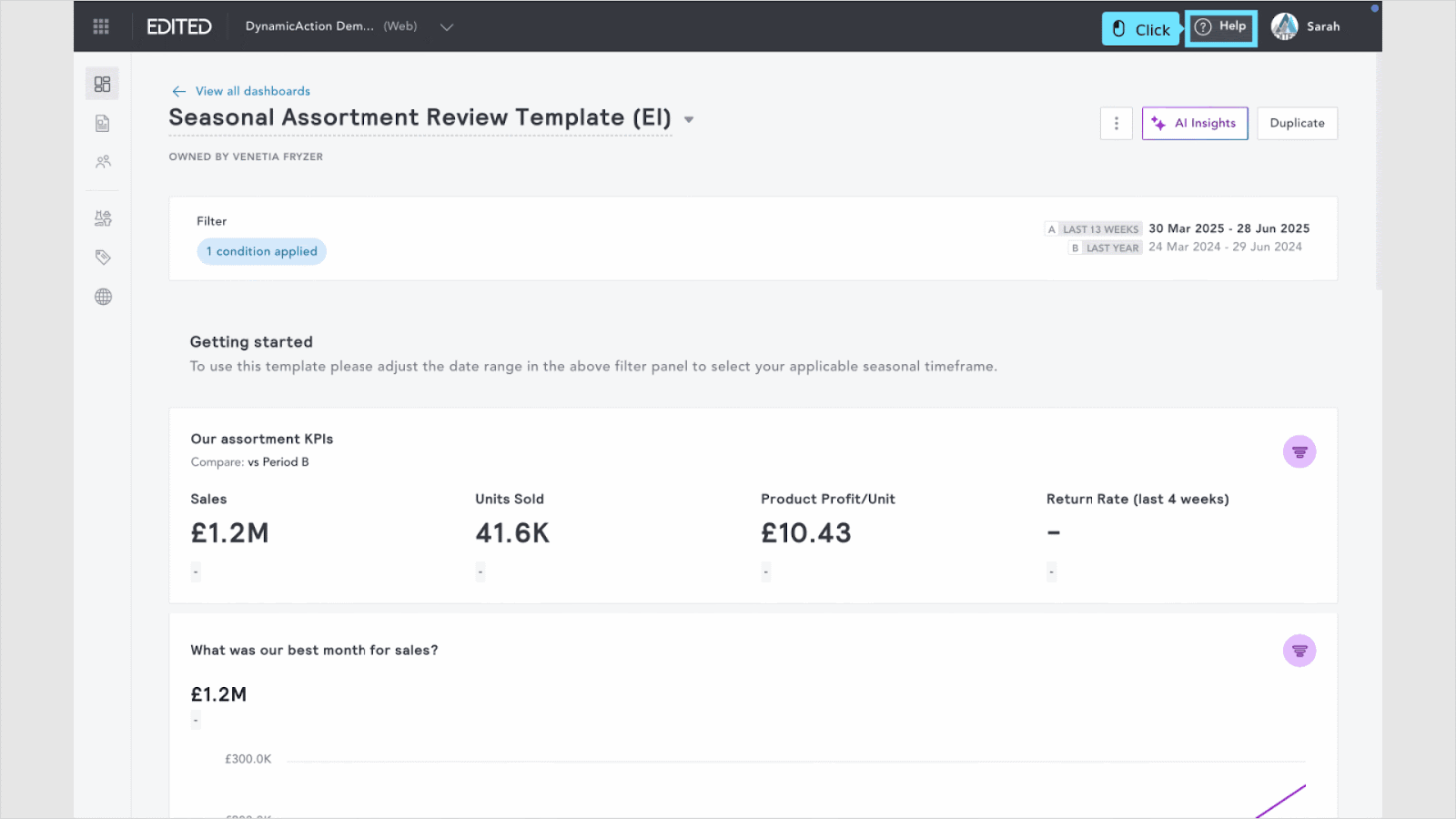Open the apps grid menu icon
The image size is (1456, 819).
coord(101,26)
